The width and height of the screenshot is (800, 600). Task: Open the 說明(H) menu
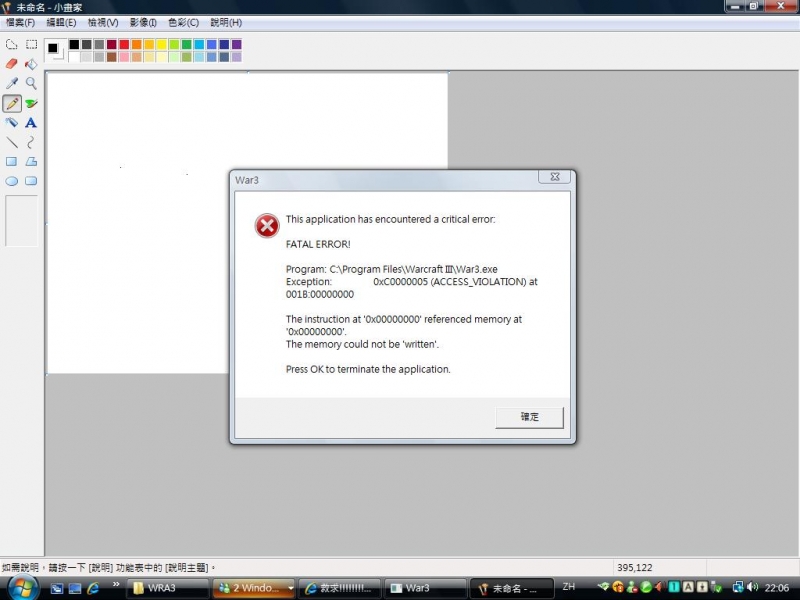click(226, 22)
